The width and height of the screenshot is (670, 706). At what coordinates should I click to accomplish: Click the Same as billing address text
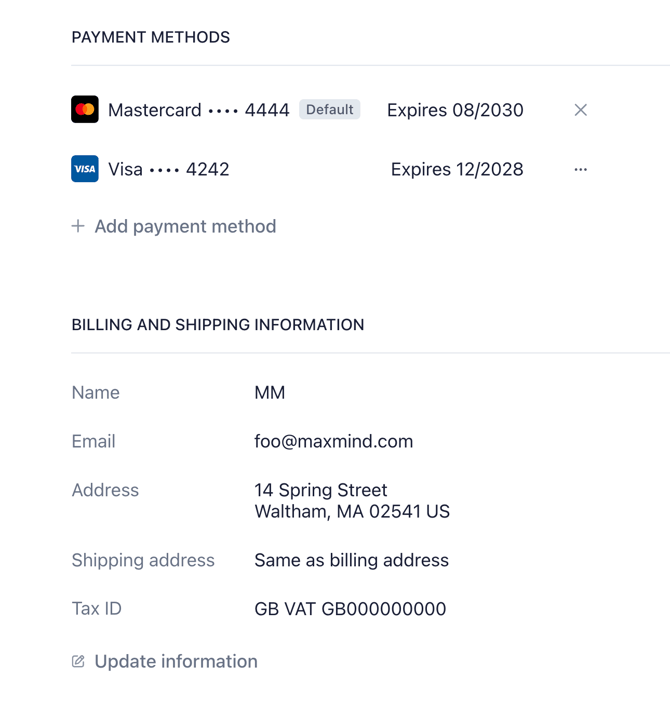351,560
